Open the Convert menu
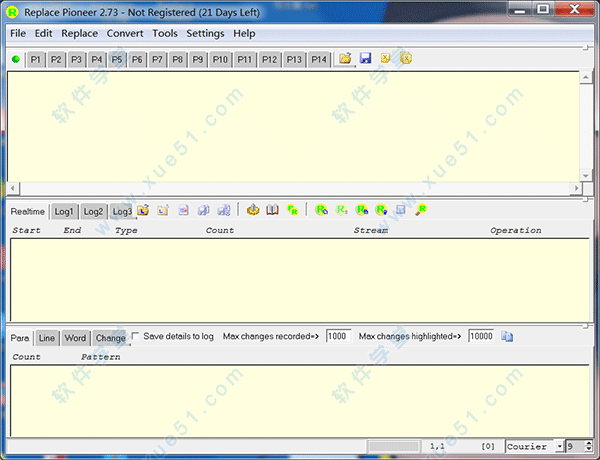 [125, 33]
